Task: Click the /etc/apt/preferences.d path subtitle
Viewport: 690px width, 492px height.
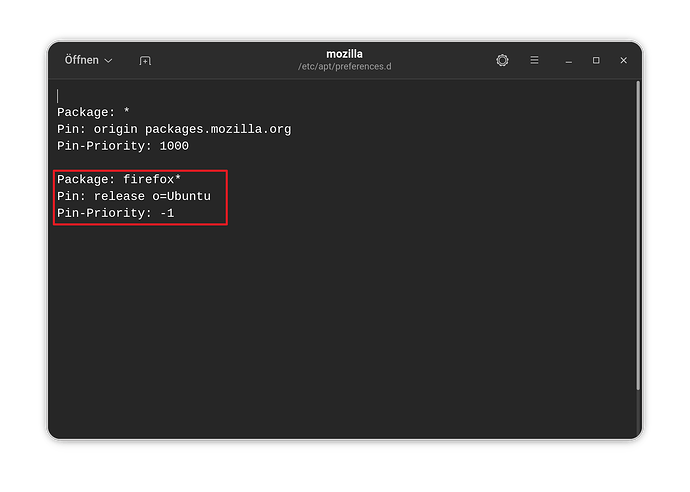Action: pos(345,66)
